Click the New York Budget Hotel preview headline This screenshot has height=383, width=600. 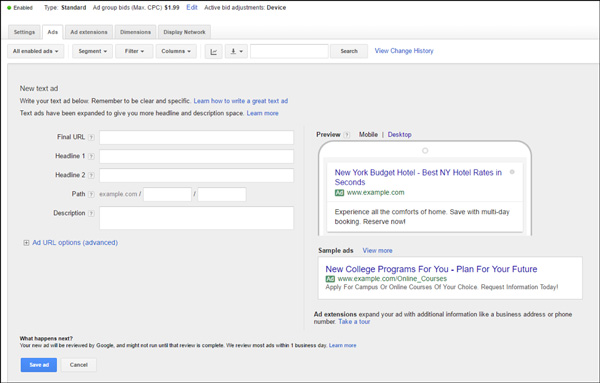(418, 178)
